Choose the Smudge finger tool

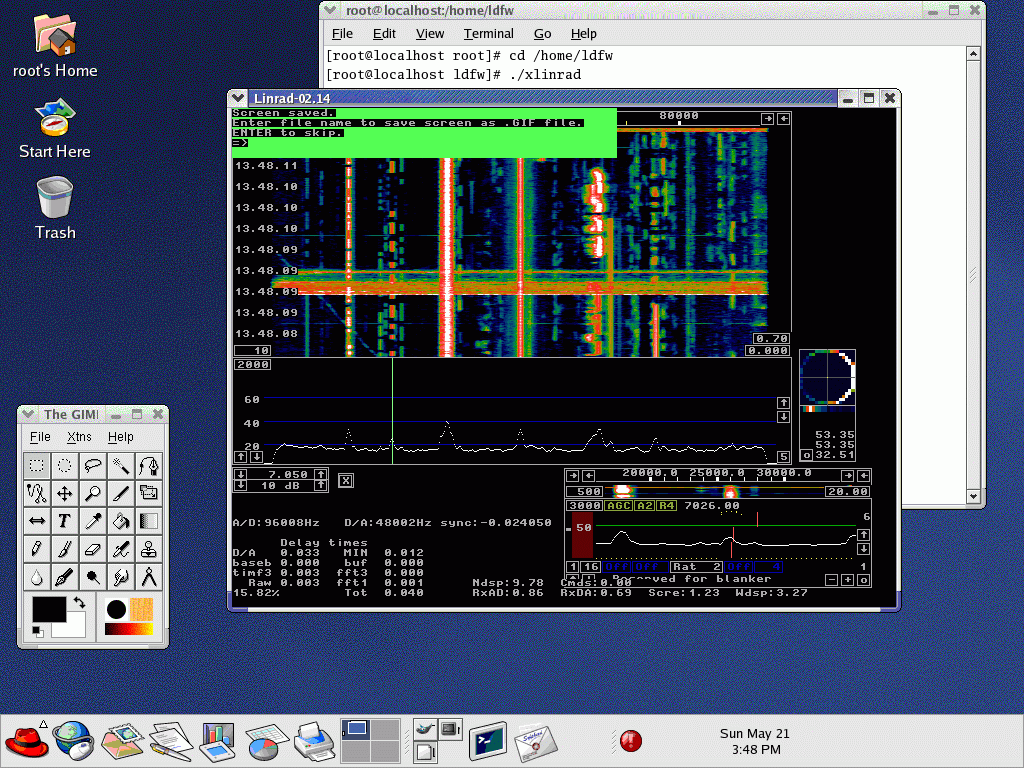121,577
